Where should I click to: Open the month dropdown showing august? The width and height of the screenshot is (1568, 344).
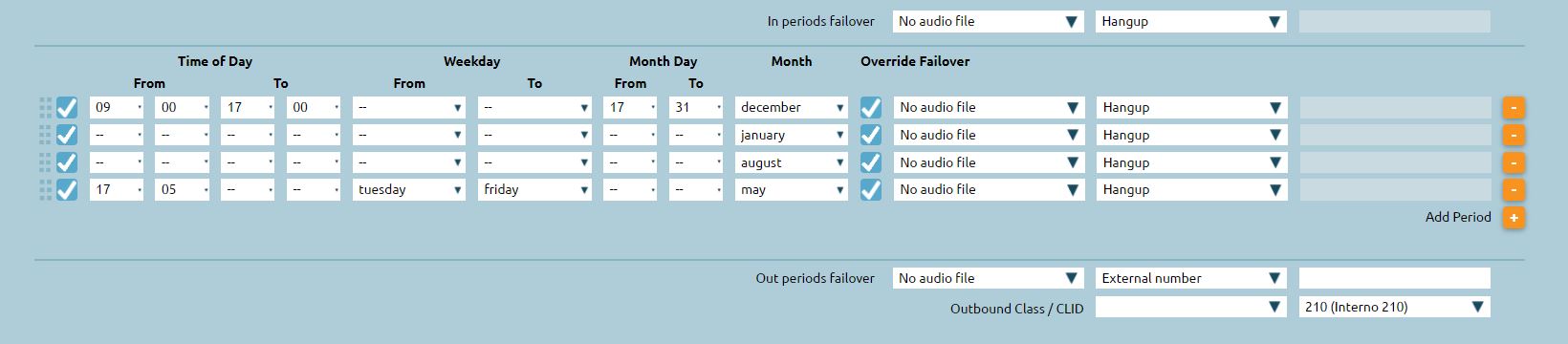coord(792,162)
